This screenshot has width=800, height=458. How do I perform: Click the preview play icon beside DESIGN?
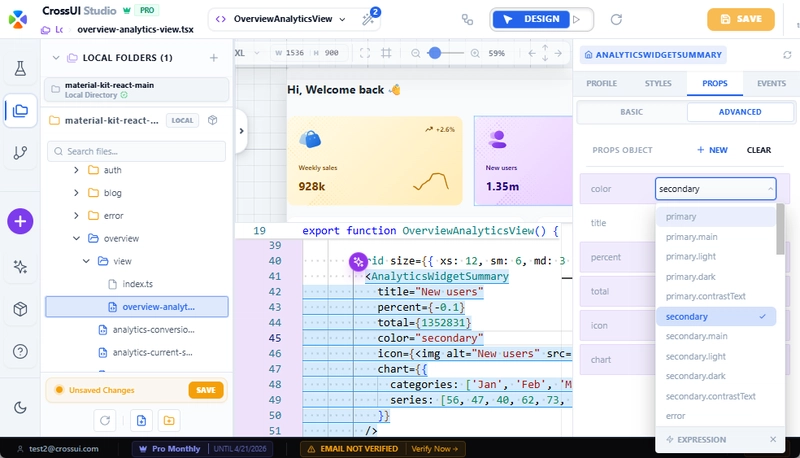577,19
